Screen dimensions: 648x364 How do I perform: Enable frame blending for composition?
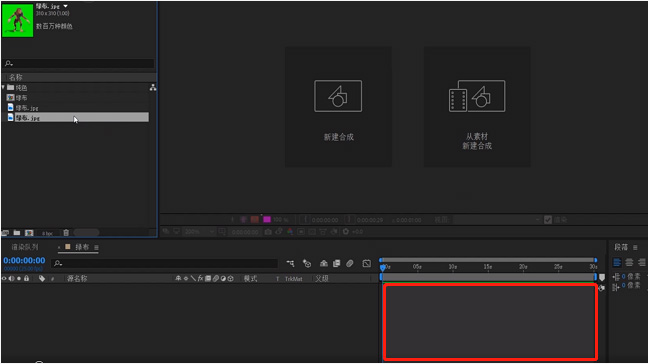click(x=336, y=263)
